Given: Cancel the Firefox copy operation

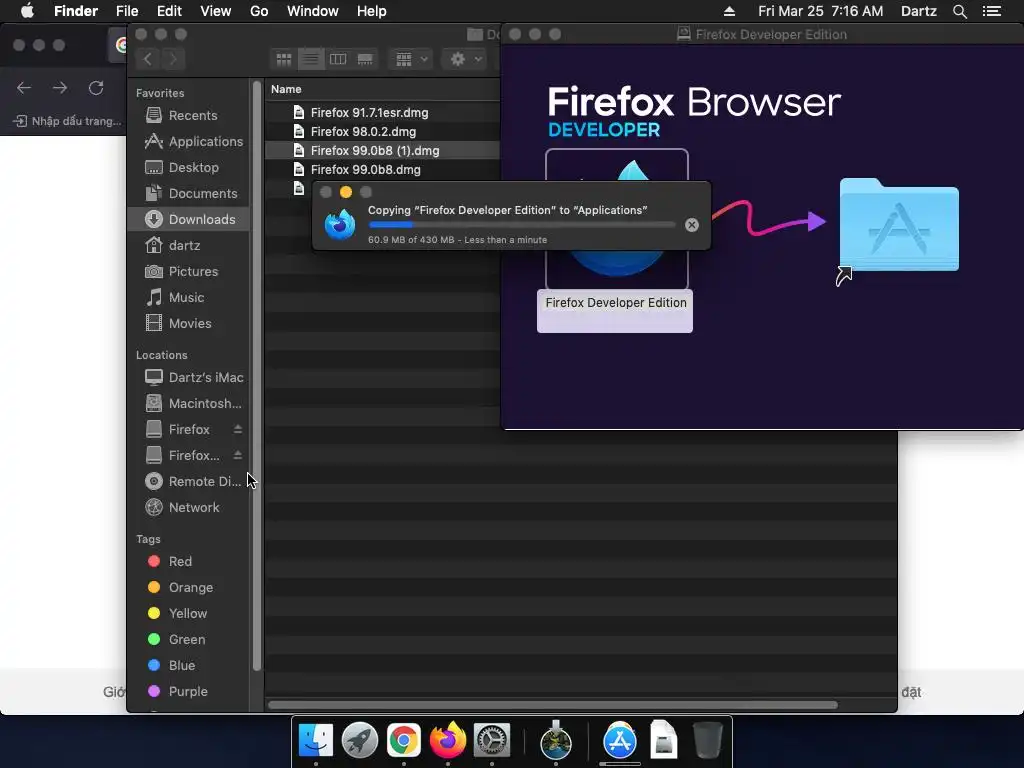Looking at the screenshot, I should pyautogui.click(x=692, y=225).
